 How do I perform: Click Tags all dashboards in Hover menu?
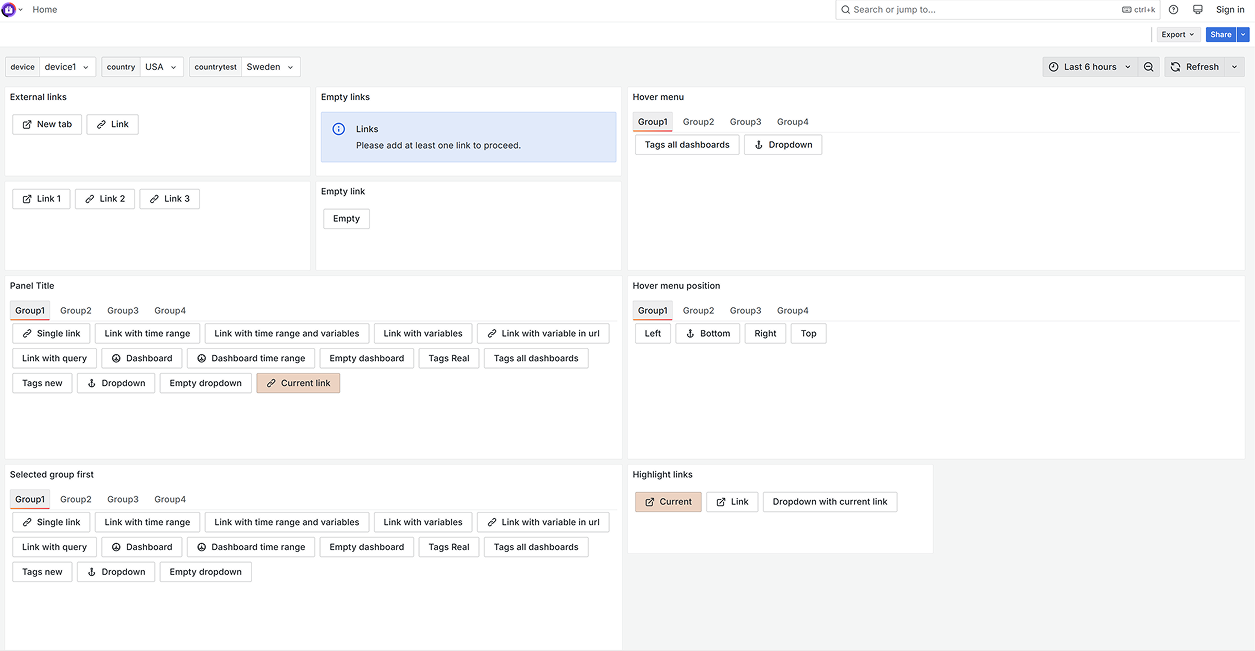pos(687,145)
